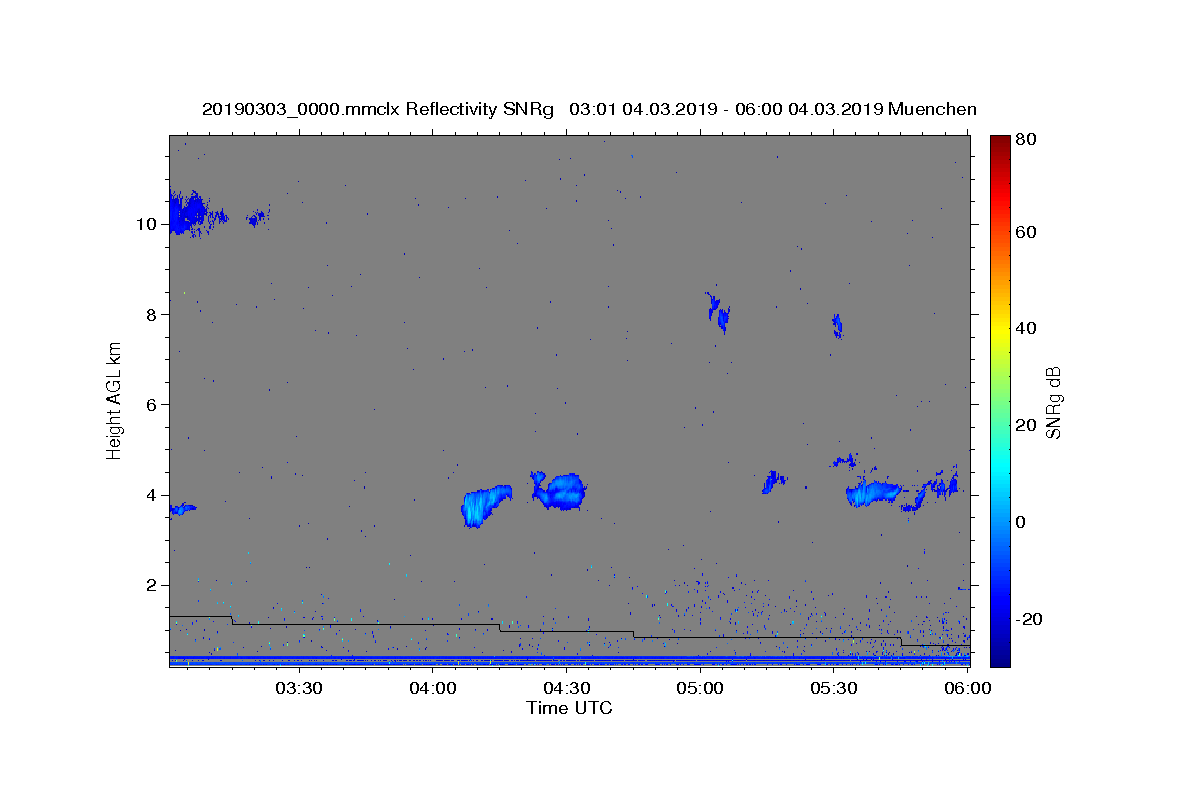
Task: Click the 06:00 time tick label
Action: [968, 688]
